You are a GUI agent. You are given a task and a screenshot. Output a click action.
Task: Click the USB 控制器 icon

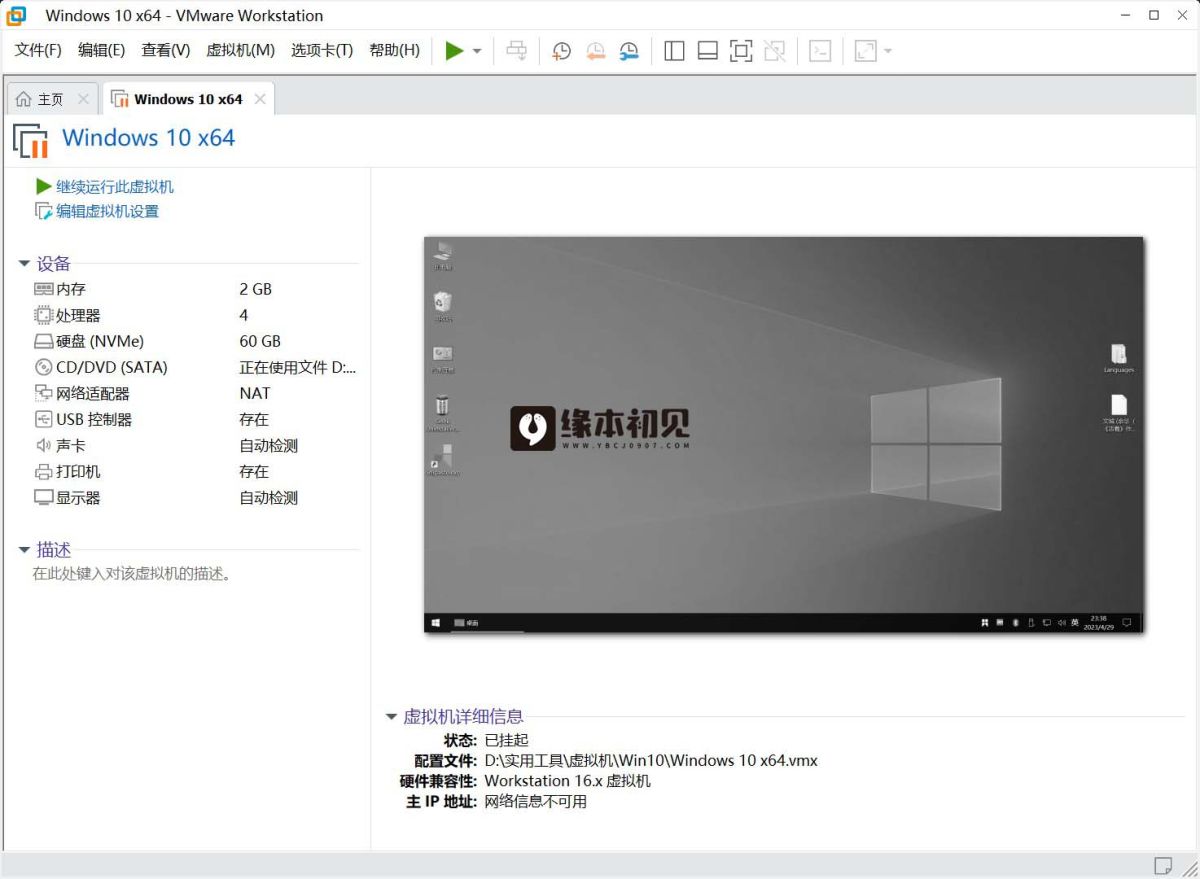43,419
